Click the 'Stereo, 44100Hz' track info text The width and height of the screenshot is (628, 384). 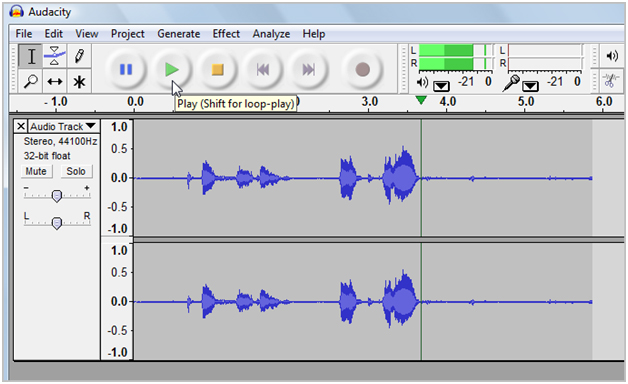(x=60, y=141)
